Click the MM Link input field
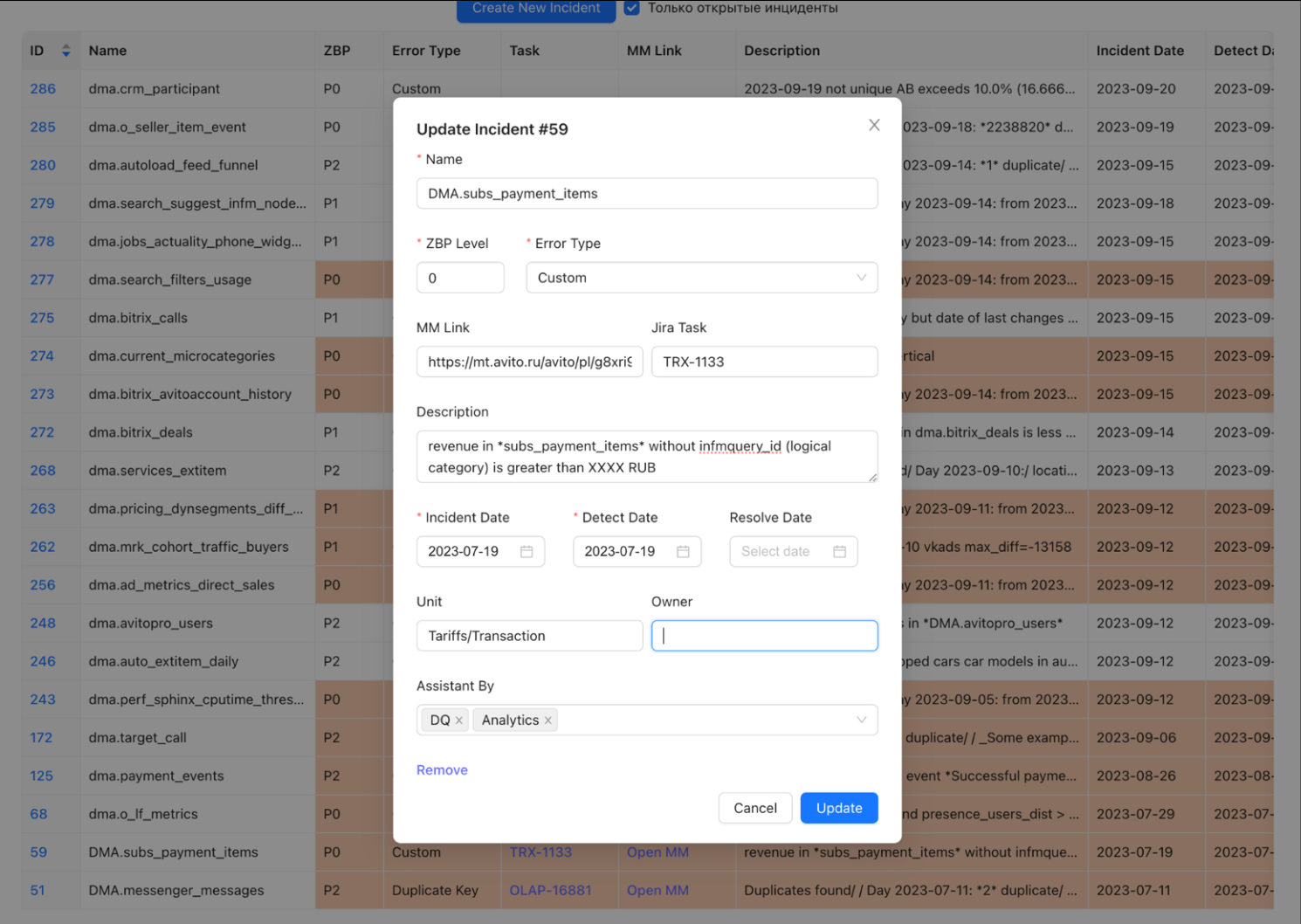This screenshot has width=1301, height=924. point(530,362)
